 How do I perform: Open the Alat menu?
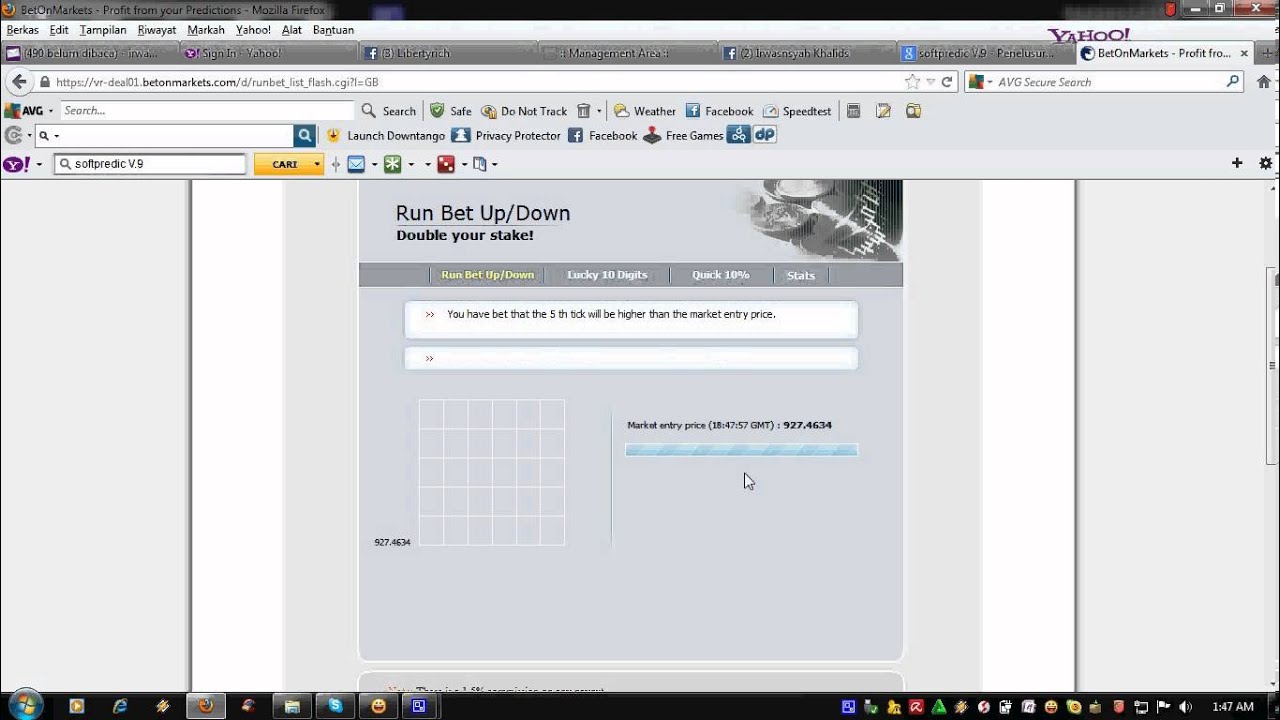pyautogui.click(x=292, y=30)
